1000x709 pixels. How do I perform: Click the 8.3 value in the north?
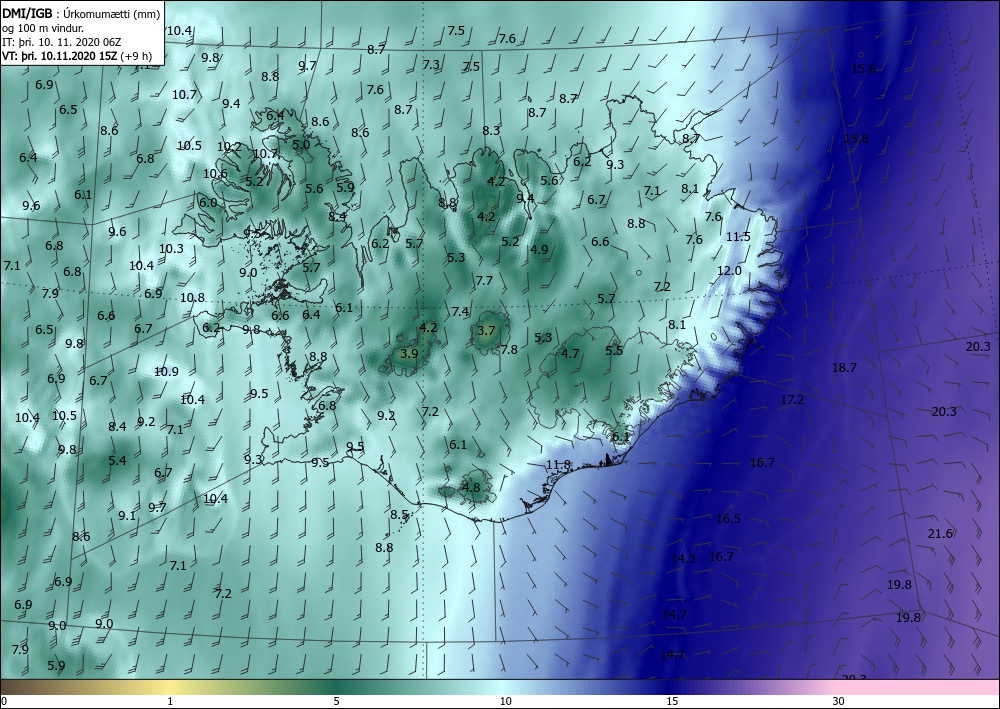coord(491,130)
